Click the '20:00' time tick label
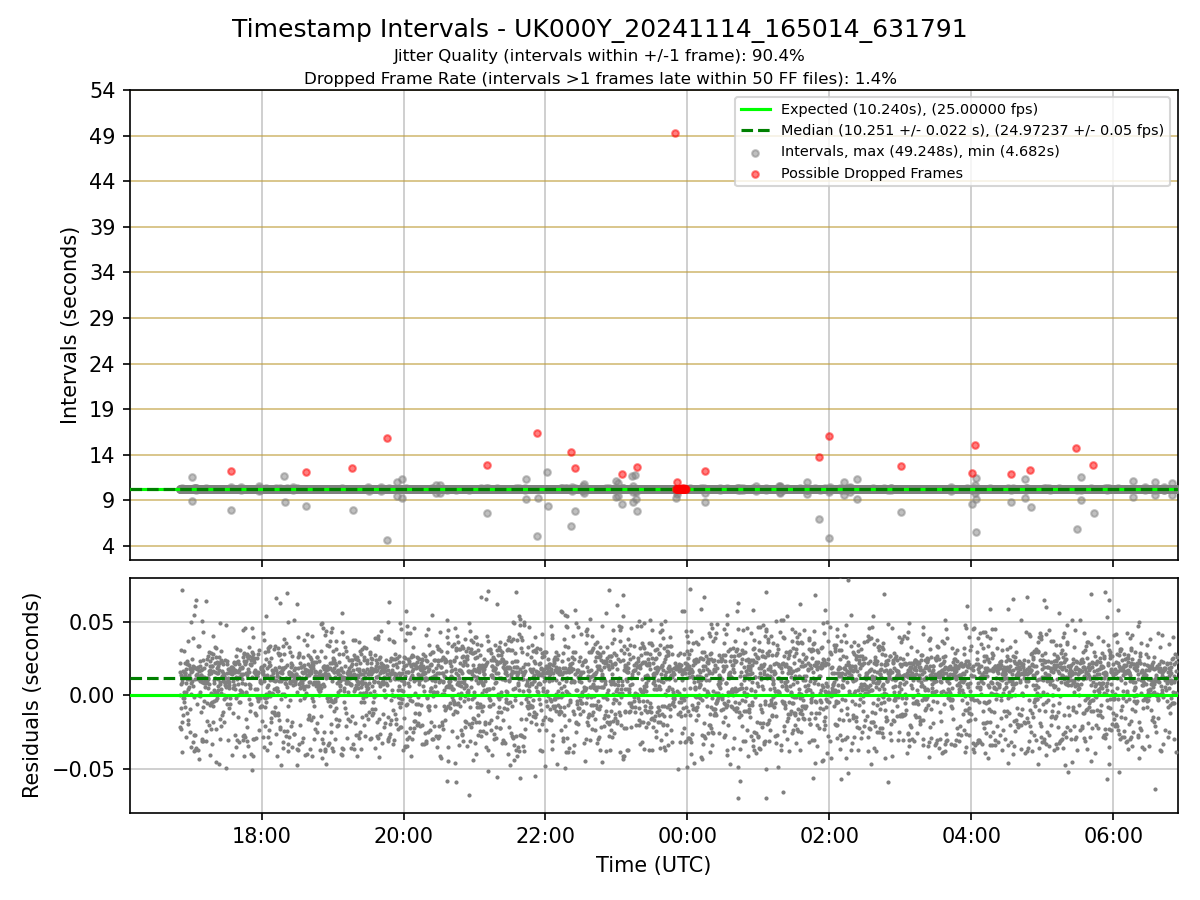Screen dimensions: 1200x900 click(404, 836)
